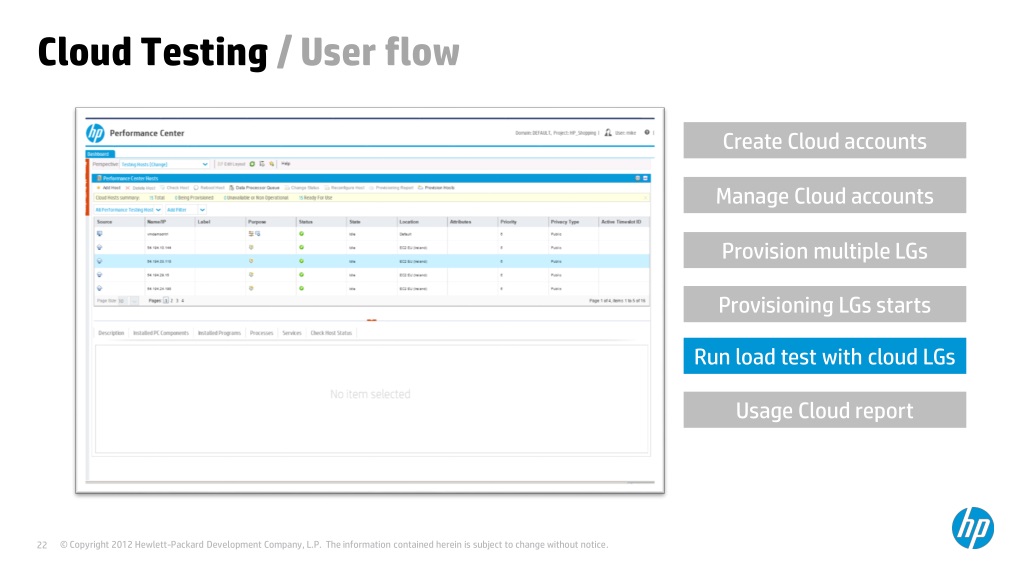Click Check Host in the hosts toolbar

175,188
